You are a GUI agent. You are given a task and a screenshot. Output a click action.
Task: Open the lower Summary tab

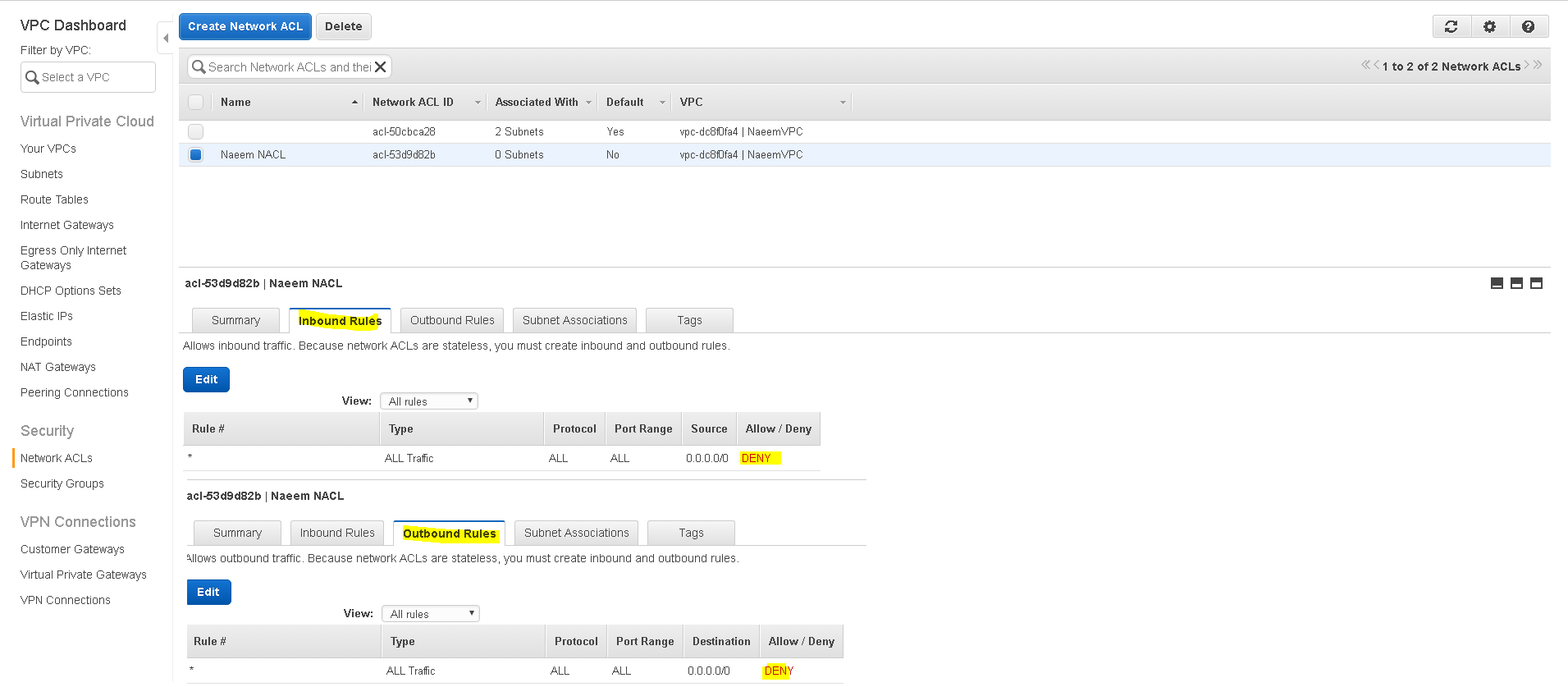(x=237, y=533)
